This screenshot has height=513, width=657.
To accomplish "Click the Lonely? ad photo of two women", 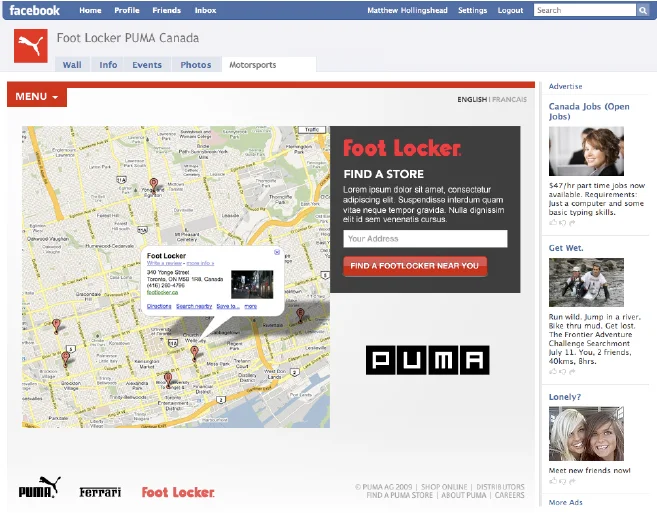I will tap(586, 433).
